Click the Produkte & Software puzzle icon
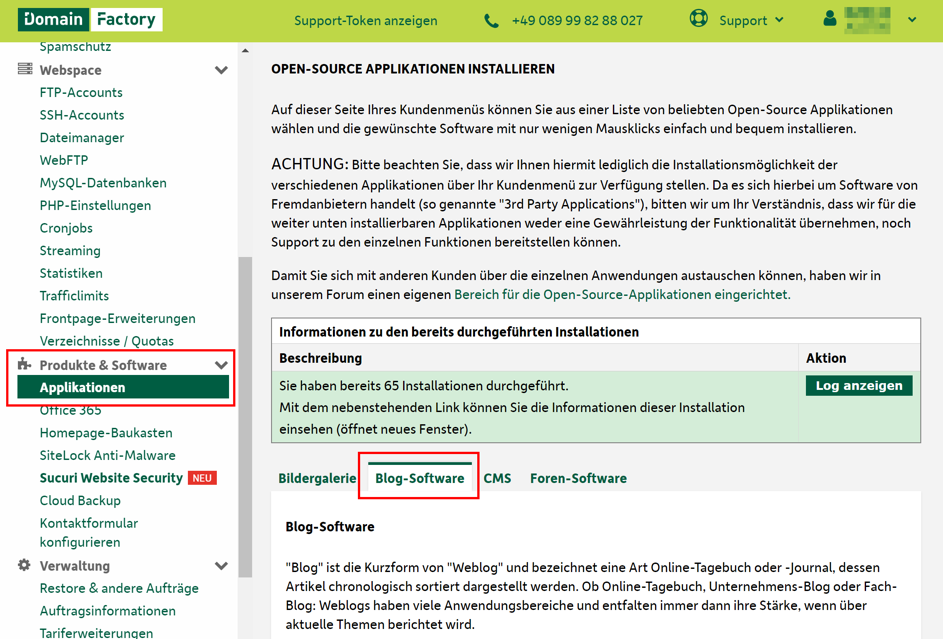This screenshot has height=639, width=943. pos(24,364)
